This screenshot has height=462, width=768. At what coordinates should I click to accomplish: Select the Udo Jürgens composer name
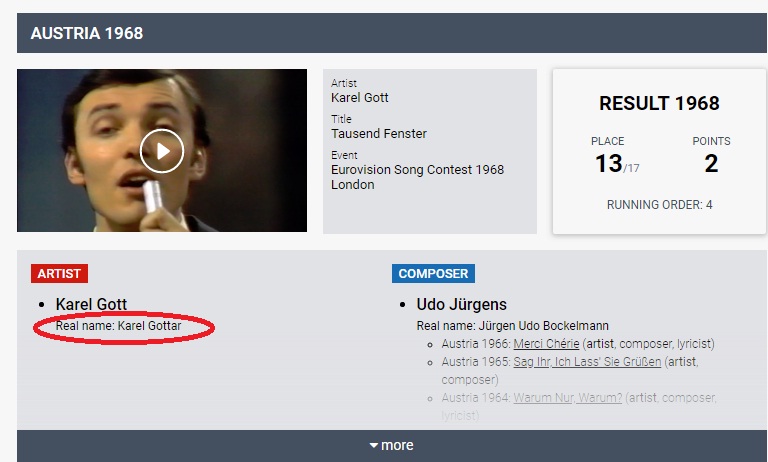point(461,304)
